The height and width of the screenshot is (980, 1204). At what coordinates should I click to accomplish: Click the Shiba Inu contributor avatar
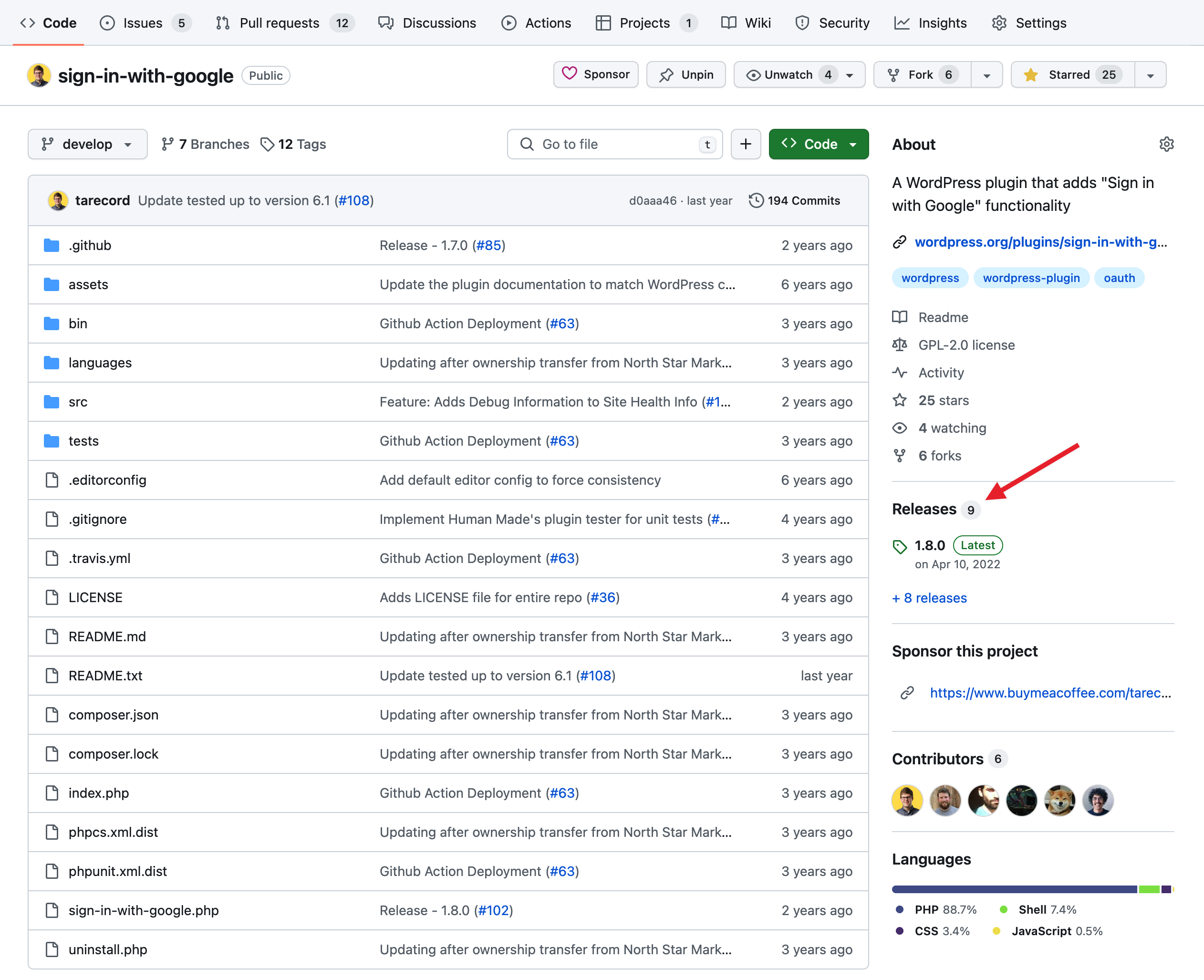tap(1059, 800)
